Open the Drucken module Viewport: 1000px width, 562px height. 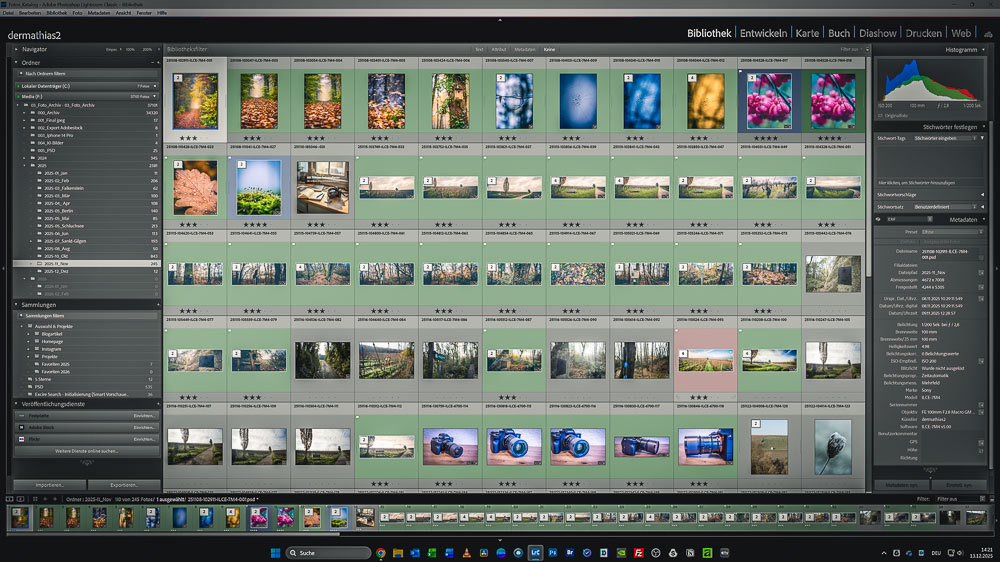(x=923, y=33)
